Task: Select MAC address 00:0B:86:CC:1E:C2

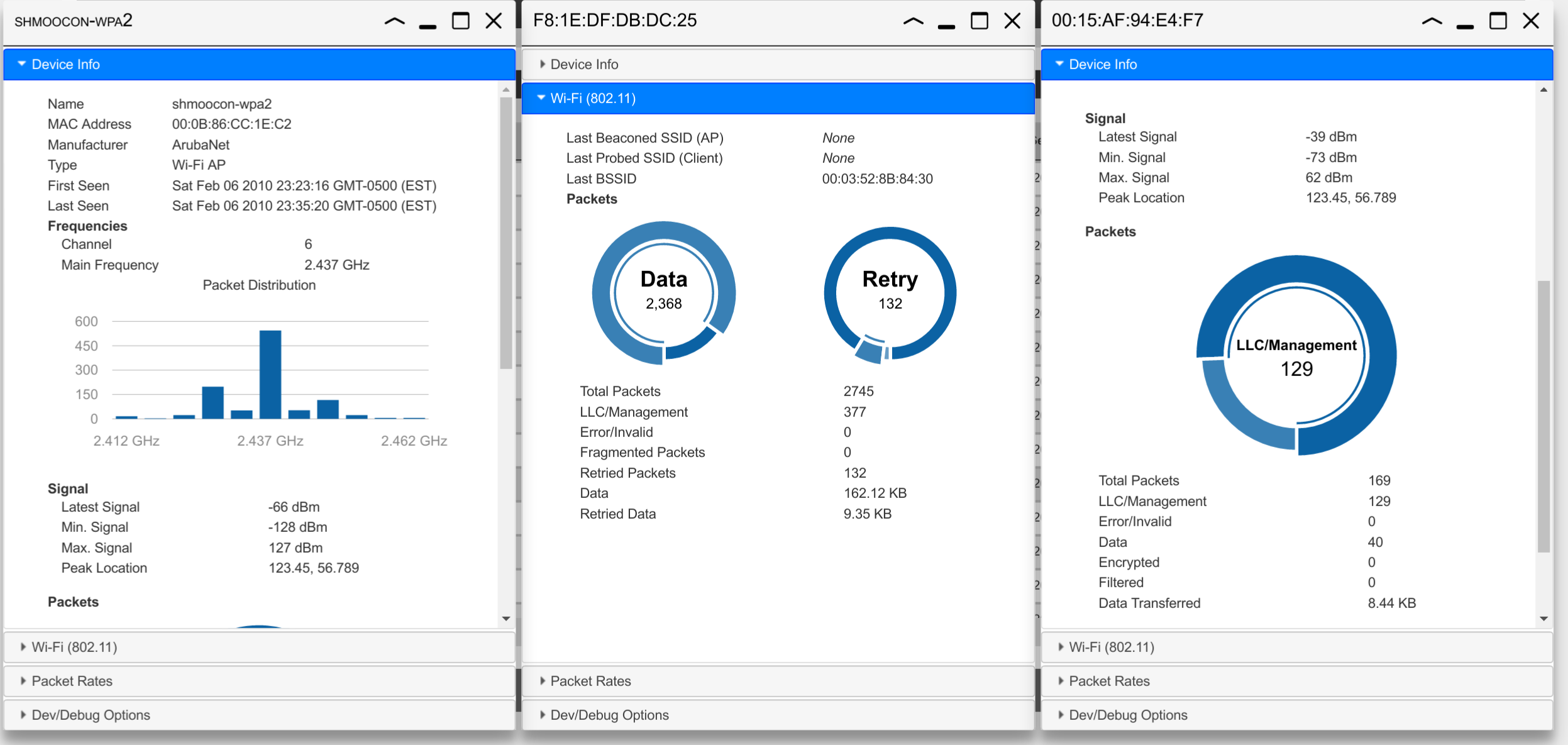Action: [232, 124]
